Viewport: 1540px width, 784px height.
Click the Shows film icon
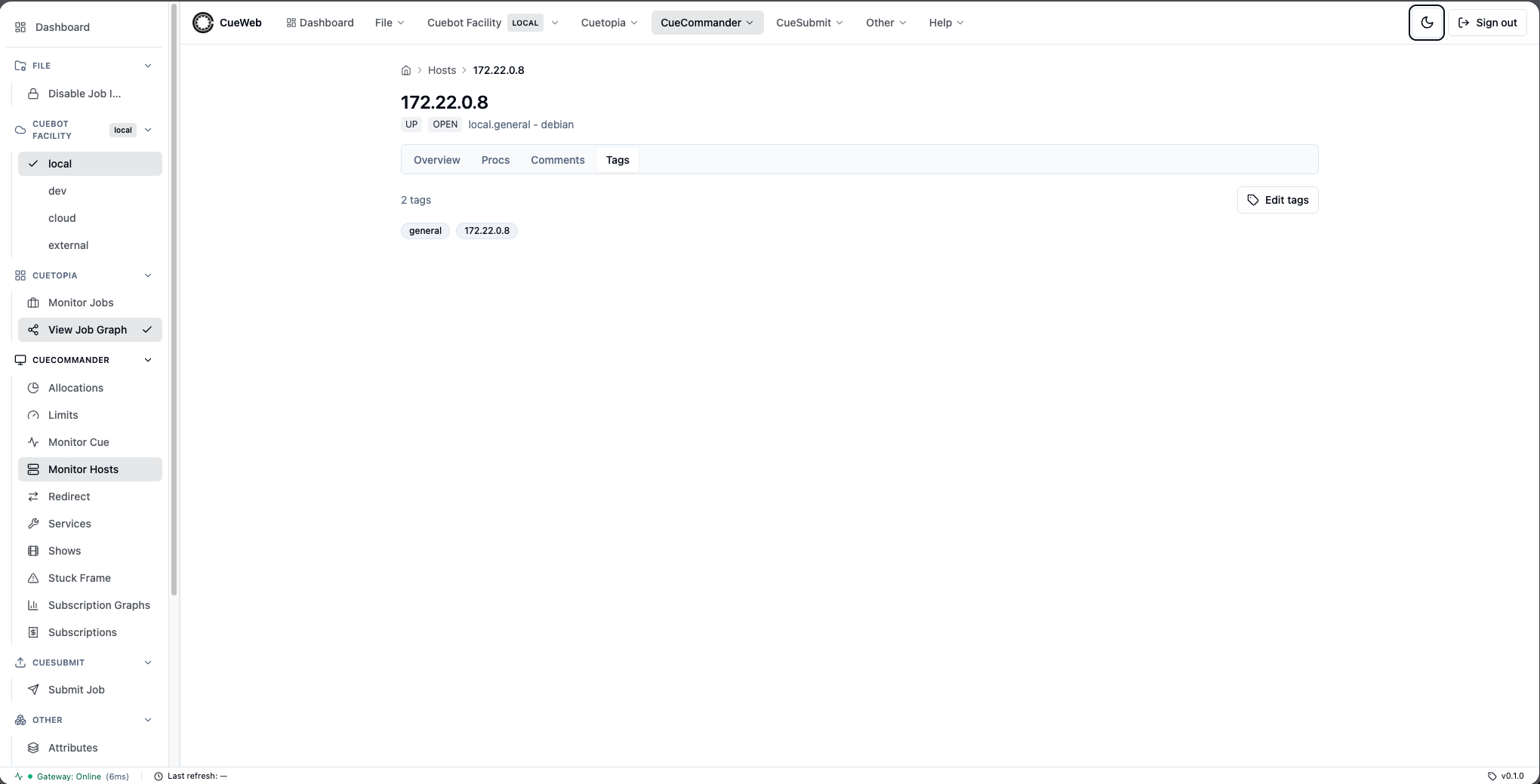(33, 551)
